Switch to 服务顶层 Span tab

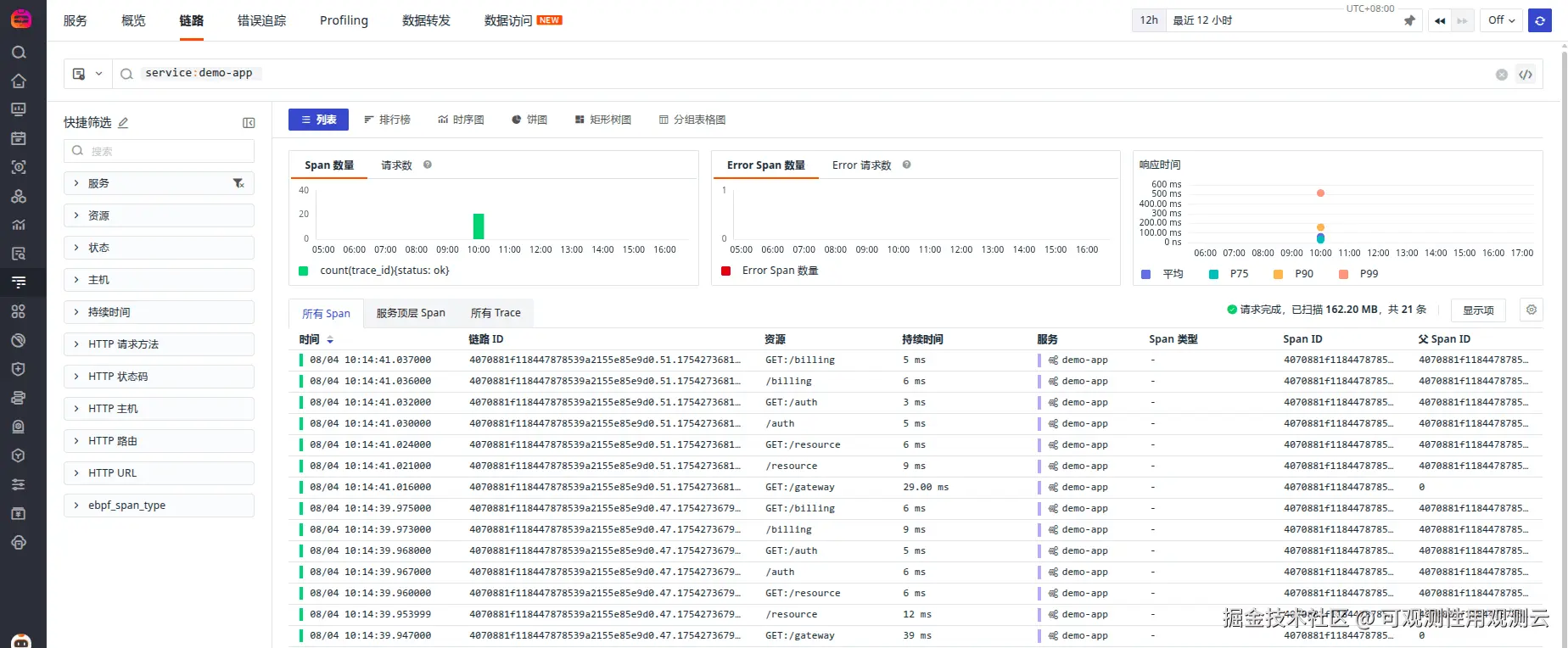(x=411, y=313)
